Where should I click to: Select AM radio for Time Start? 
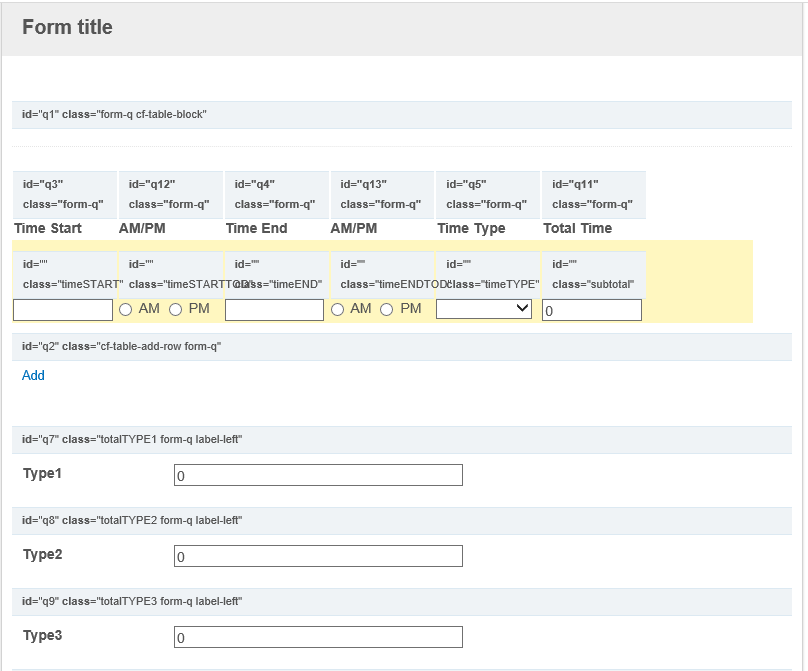click(x=126, y=310)
